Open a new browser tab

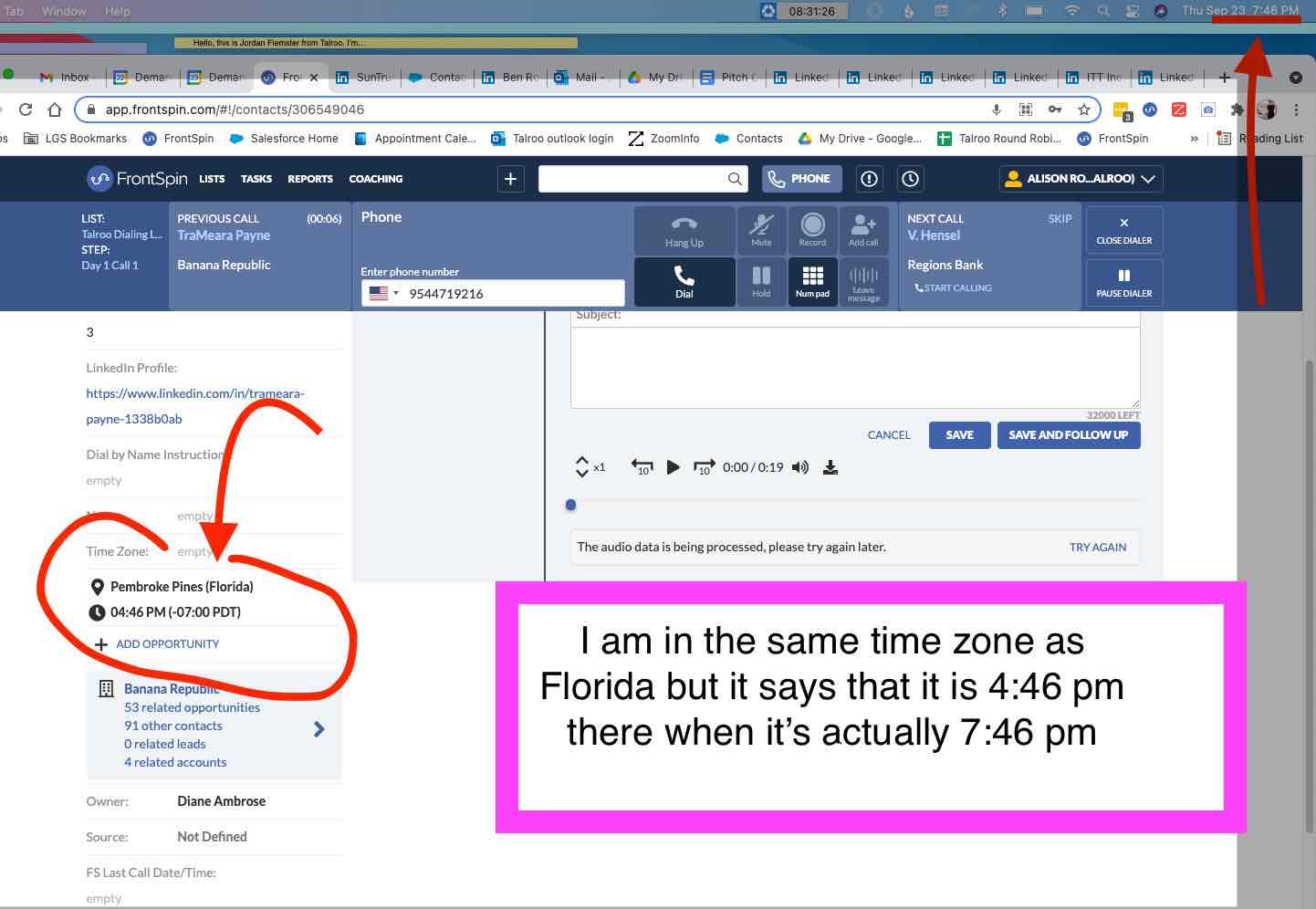point(1225,78)
